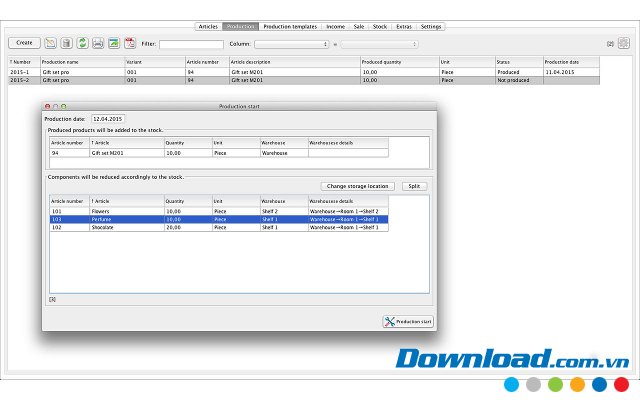Click the PDF export toolbar icon

coord(130,43)
